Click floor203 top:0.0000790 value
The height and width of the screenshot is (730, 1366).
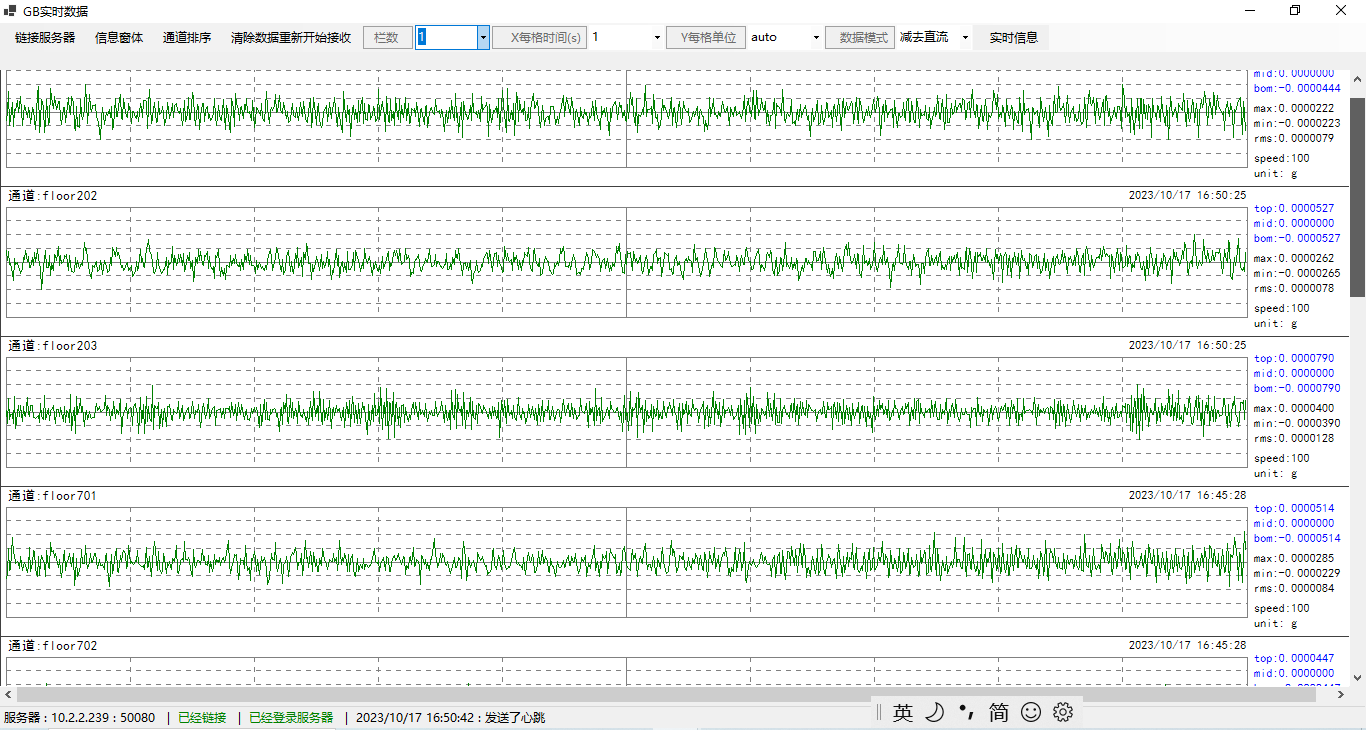[x=1294, y=358]
